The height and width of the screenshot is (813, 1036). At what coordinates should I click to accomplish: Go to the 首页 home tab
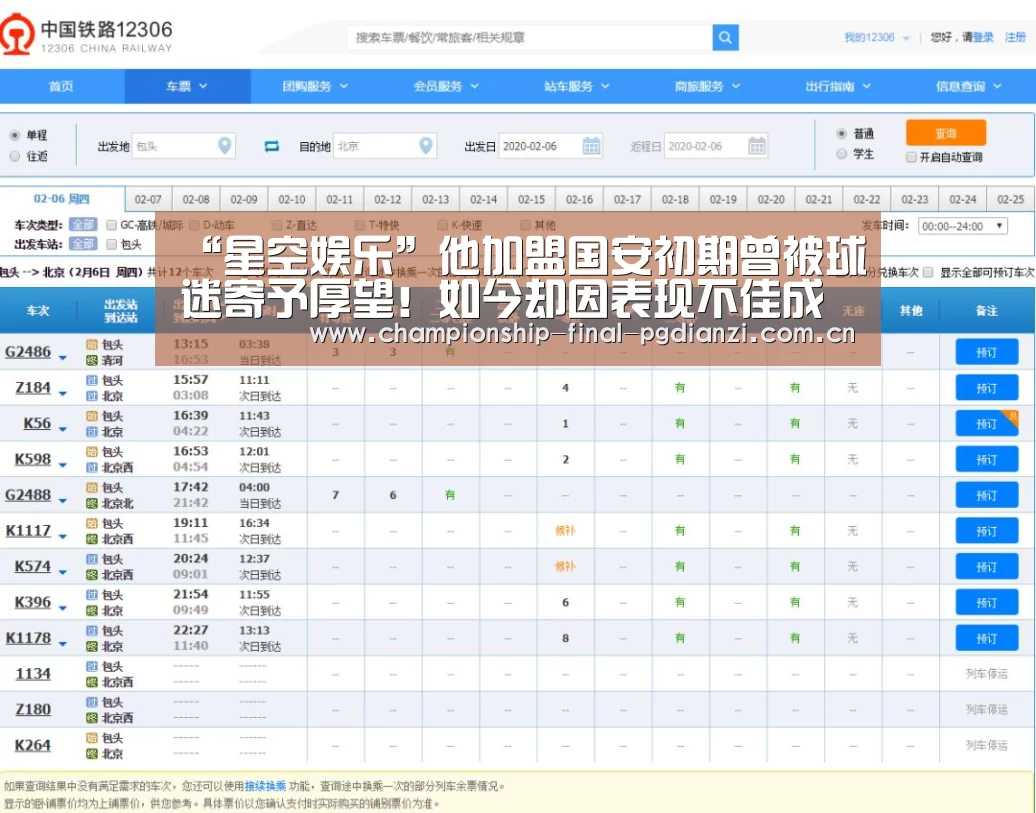pos(61,86)
